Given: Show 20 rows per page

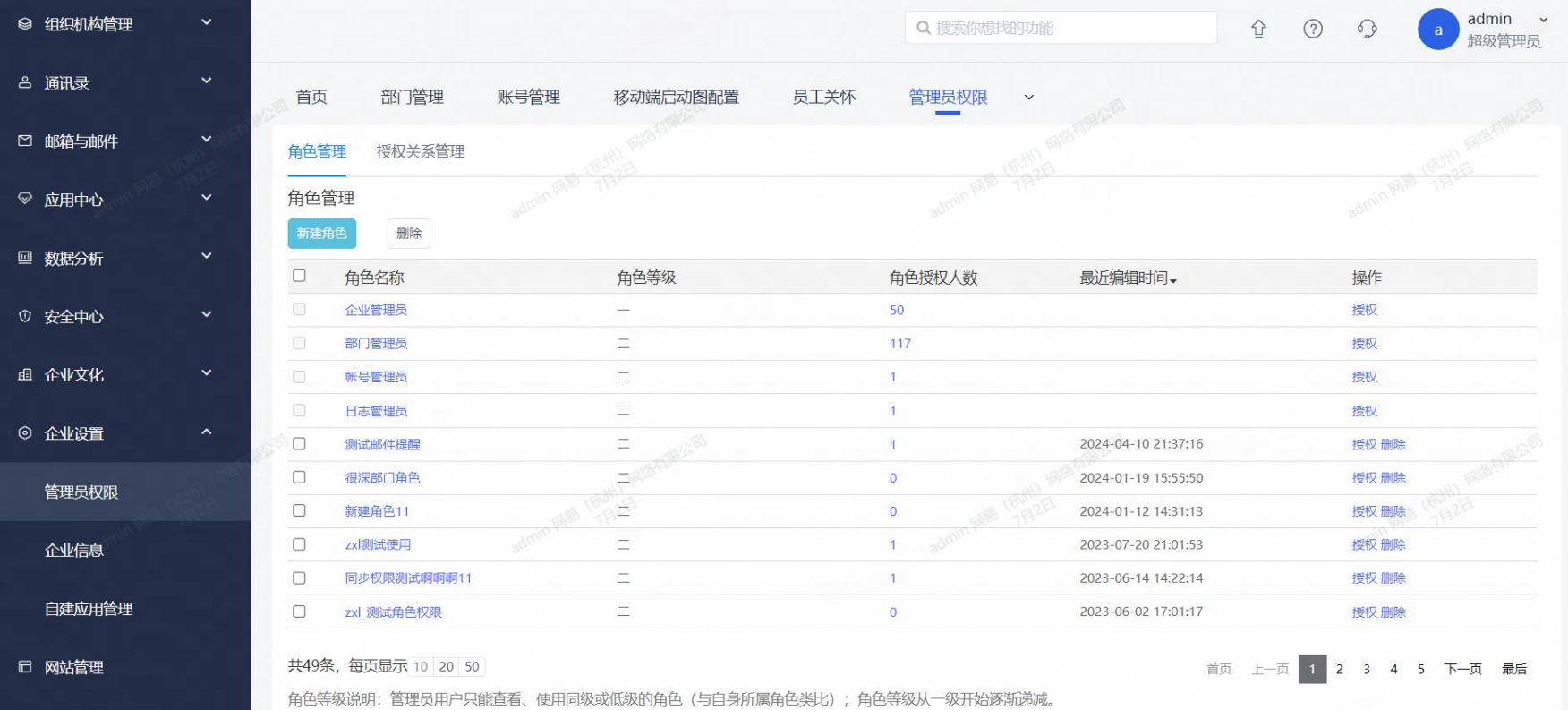Looking at the screenshot, I should [447, 666].
